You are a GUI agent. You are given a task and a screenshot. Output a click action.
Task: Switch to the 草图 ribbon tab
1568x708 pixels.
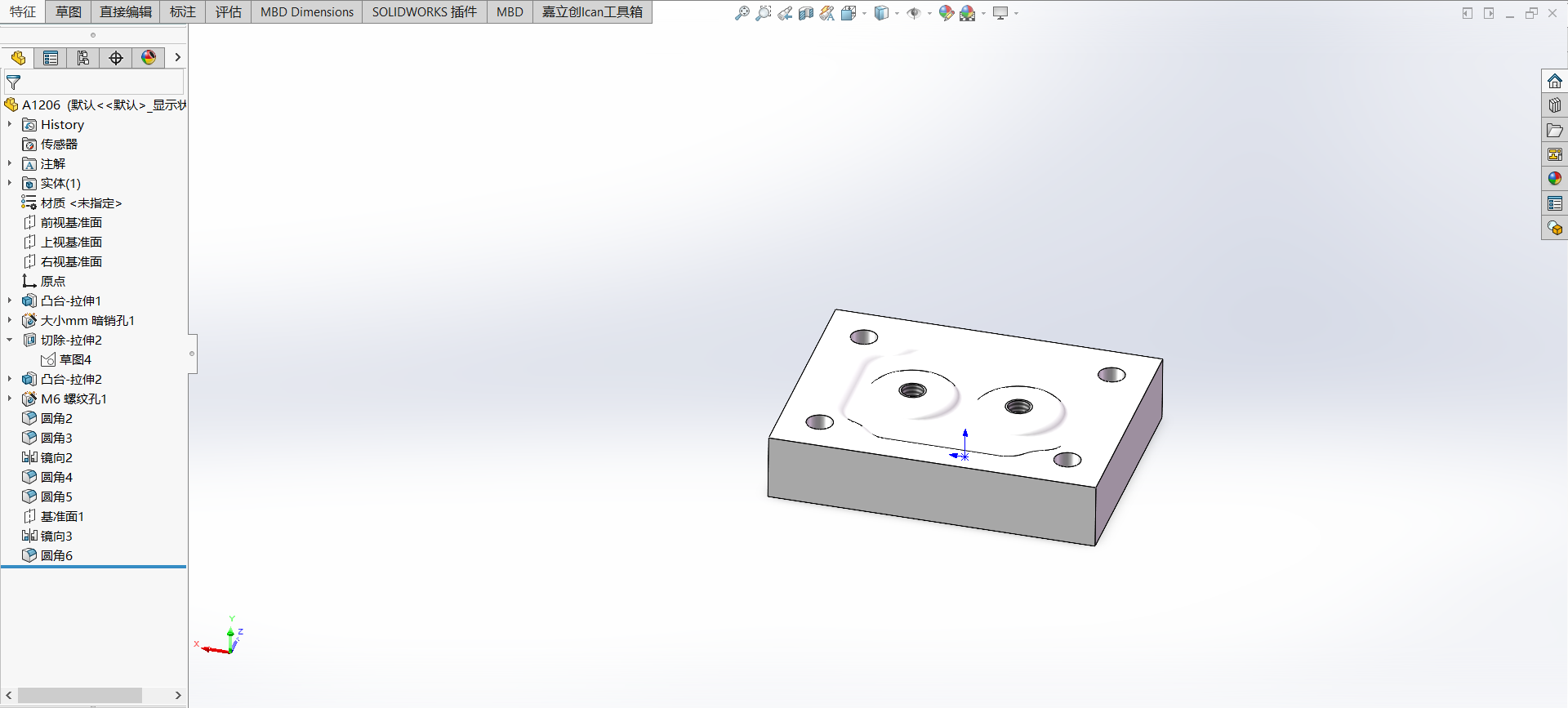69,11
